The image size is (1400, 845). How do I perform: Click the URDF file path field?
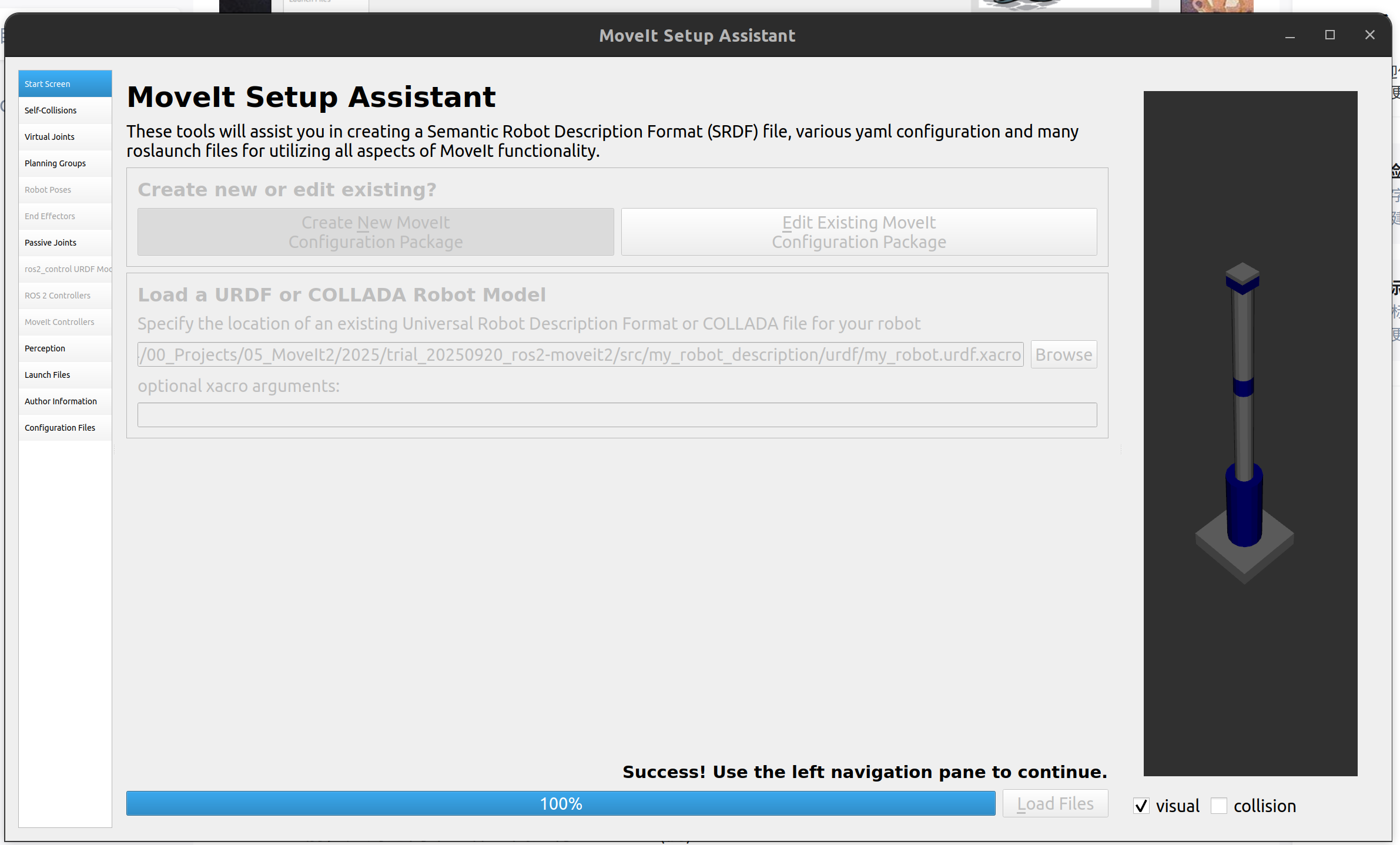click(x=580, y=355)
